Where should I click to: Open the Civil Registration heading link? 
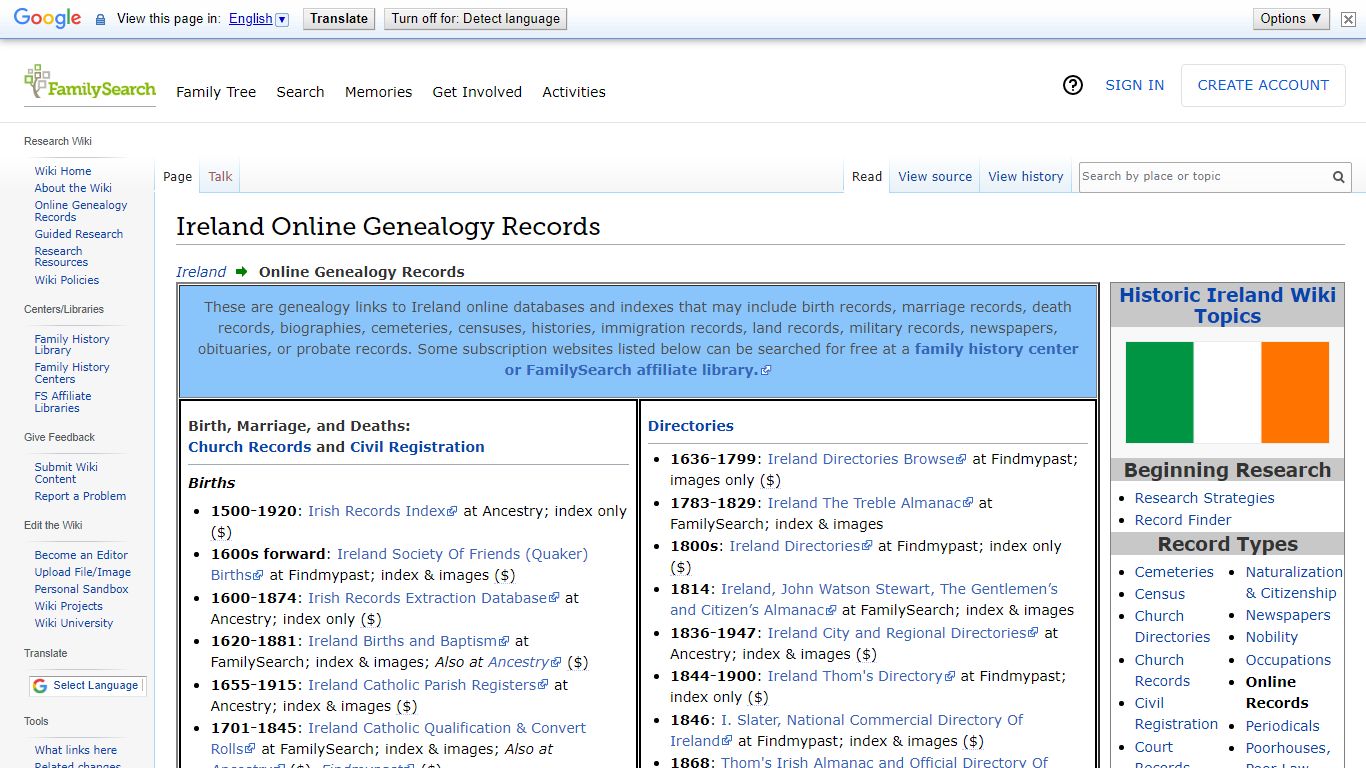click(x=417, y=447)
